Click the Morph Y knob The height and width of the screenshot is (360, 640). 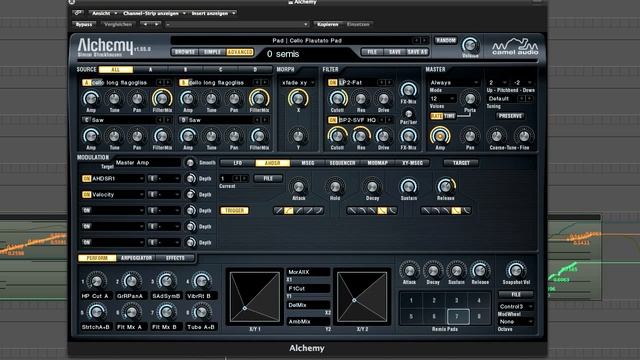(298, 136)
